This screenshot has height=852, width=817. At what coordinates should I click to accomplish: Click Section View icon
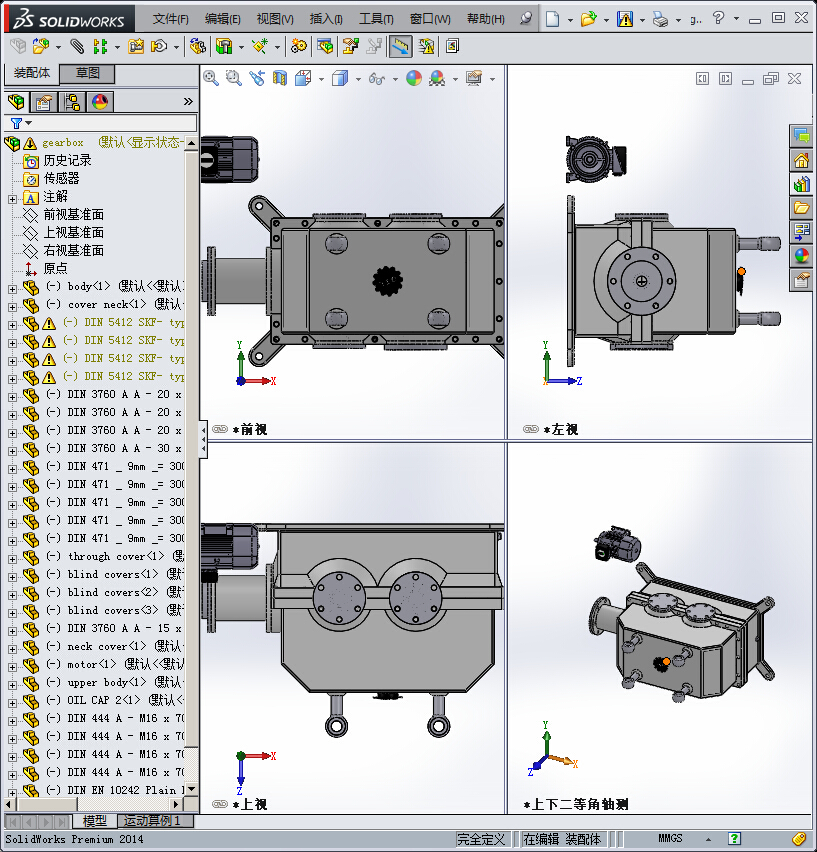(280, 79)
